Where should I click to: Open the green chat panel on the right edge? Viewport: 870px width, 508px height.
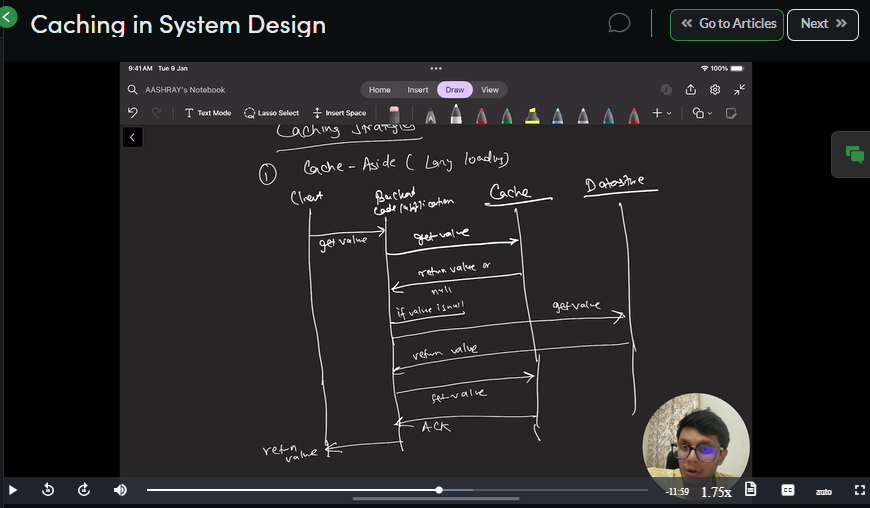pos(854,154)
